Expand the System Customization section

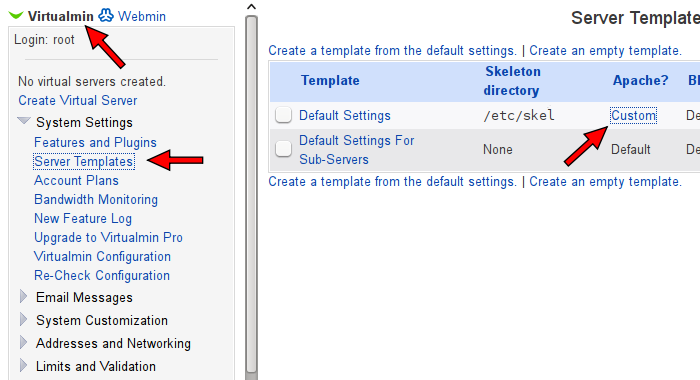click(x=23, y=320)
